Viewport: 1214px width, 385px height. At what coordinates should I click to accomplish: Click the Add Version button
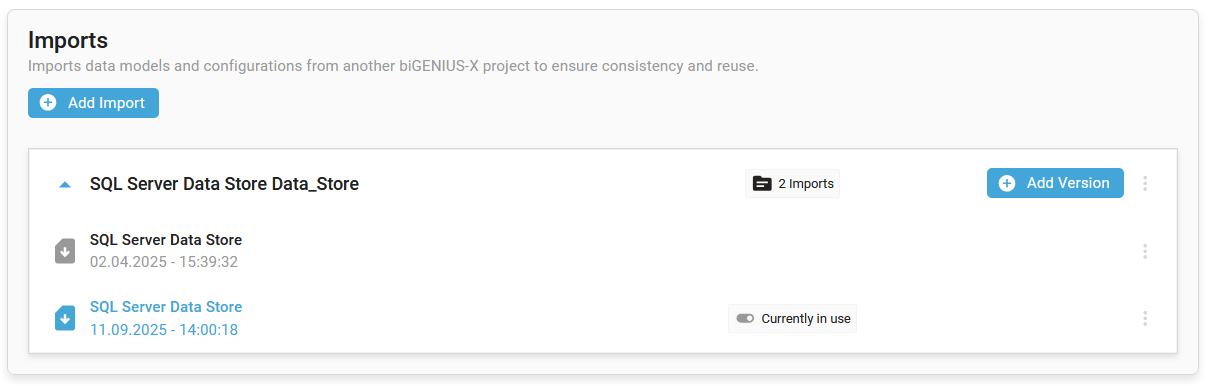1055,183
